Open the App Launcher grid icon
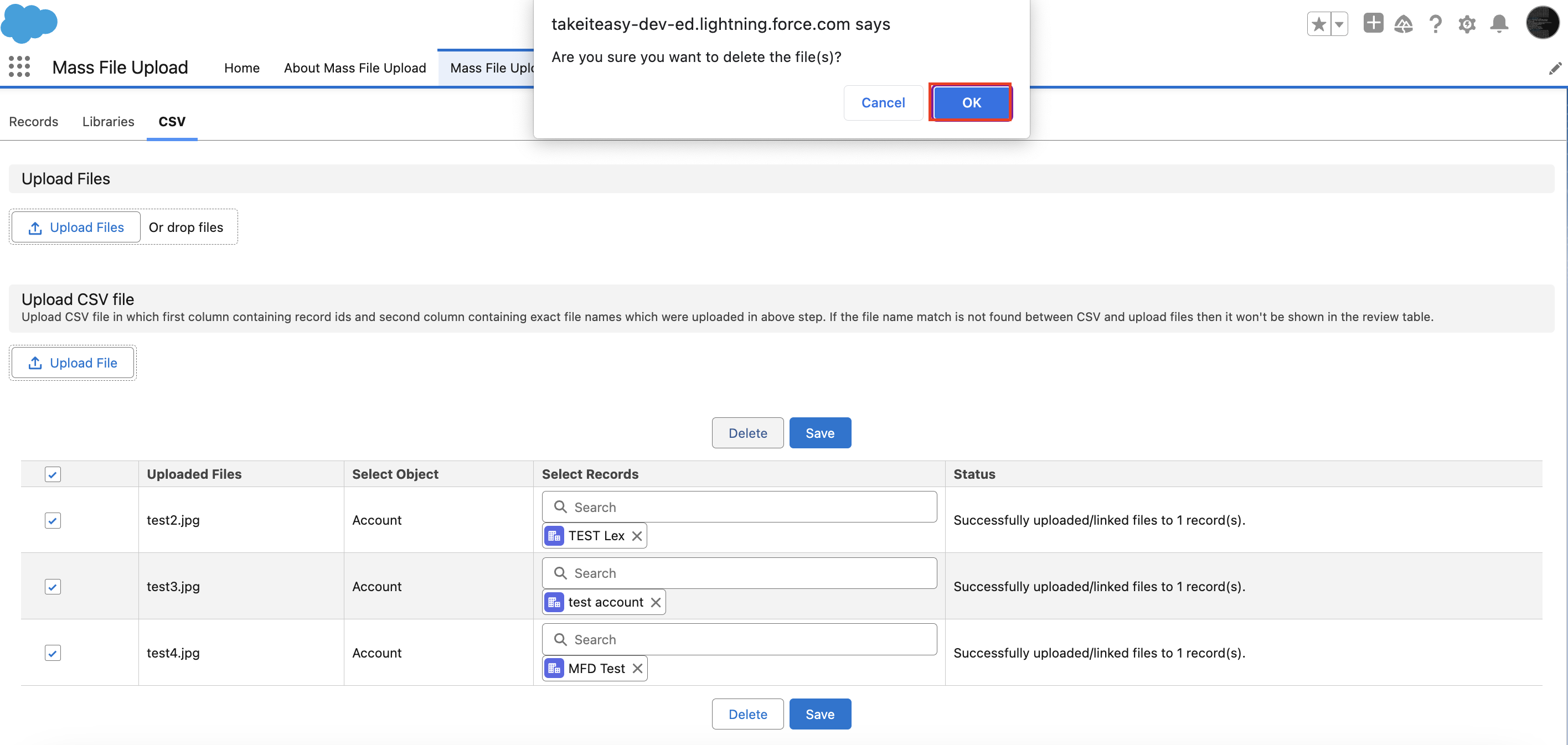Viewport: 1568px width, 745px height. pyautogui.click(x=19, y=67)
